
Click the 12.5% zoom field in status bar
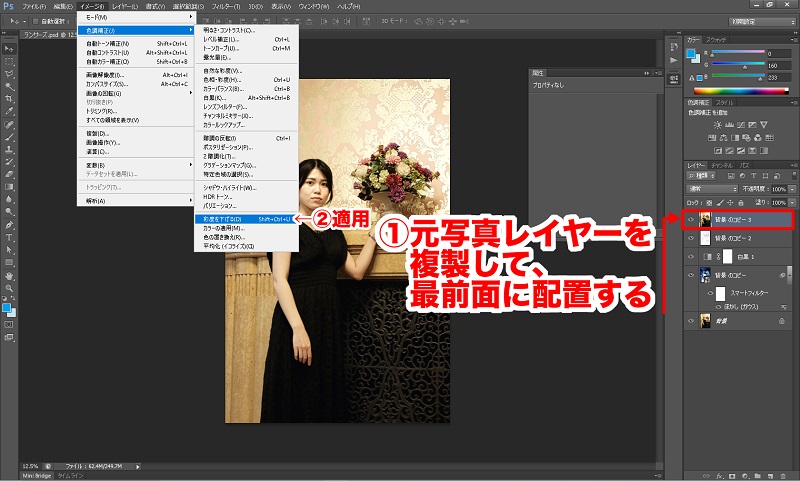click(x=30, y=466)
